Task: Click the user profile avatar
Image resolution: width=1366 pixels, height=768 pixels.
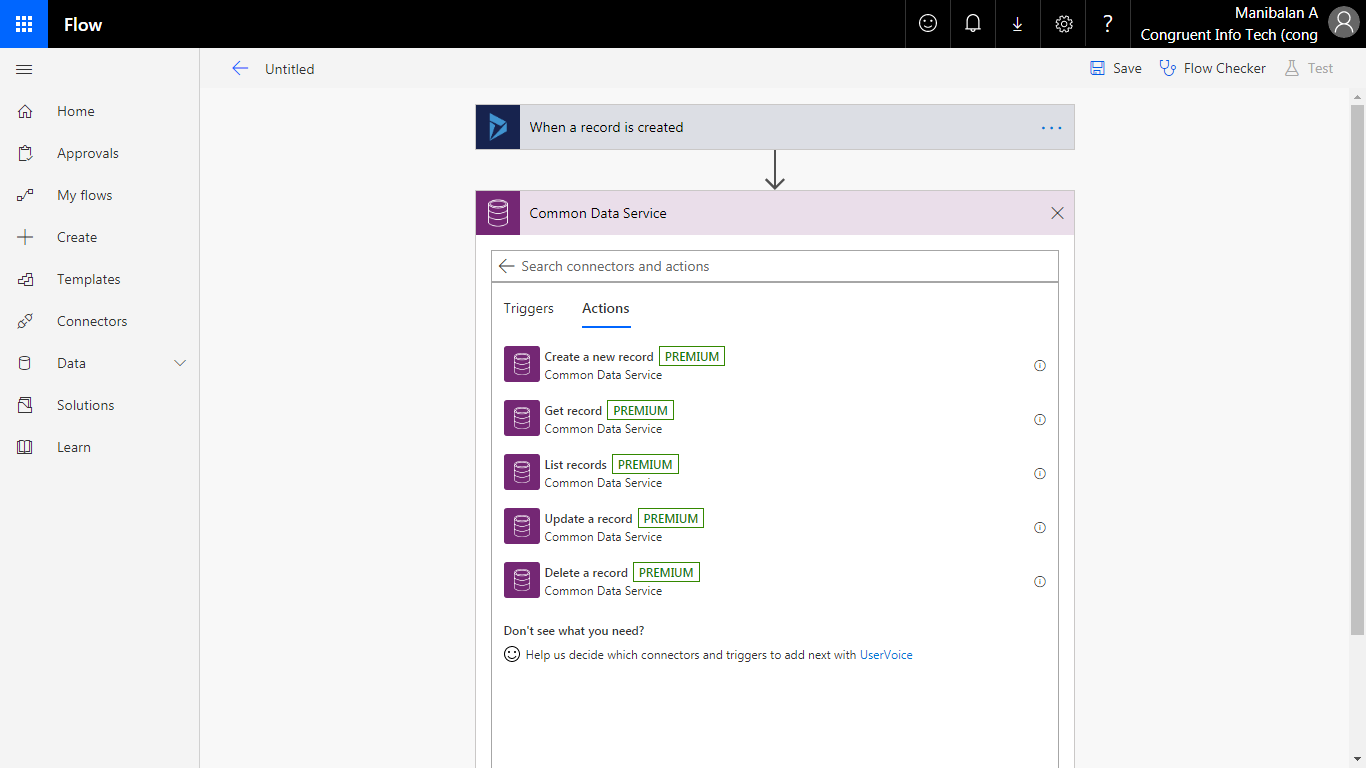Action: 1343,24
